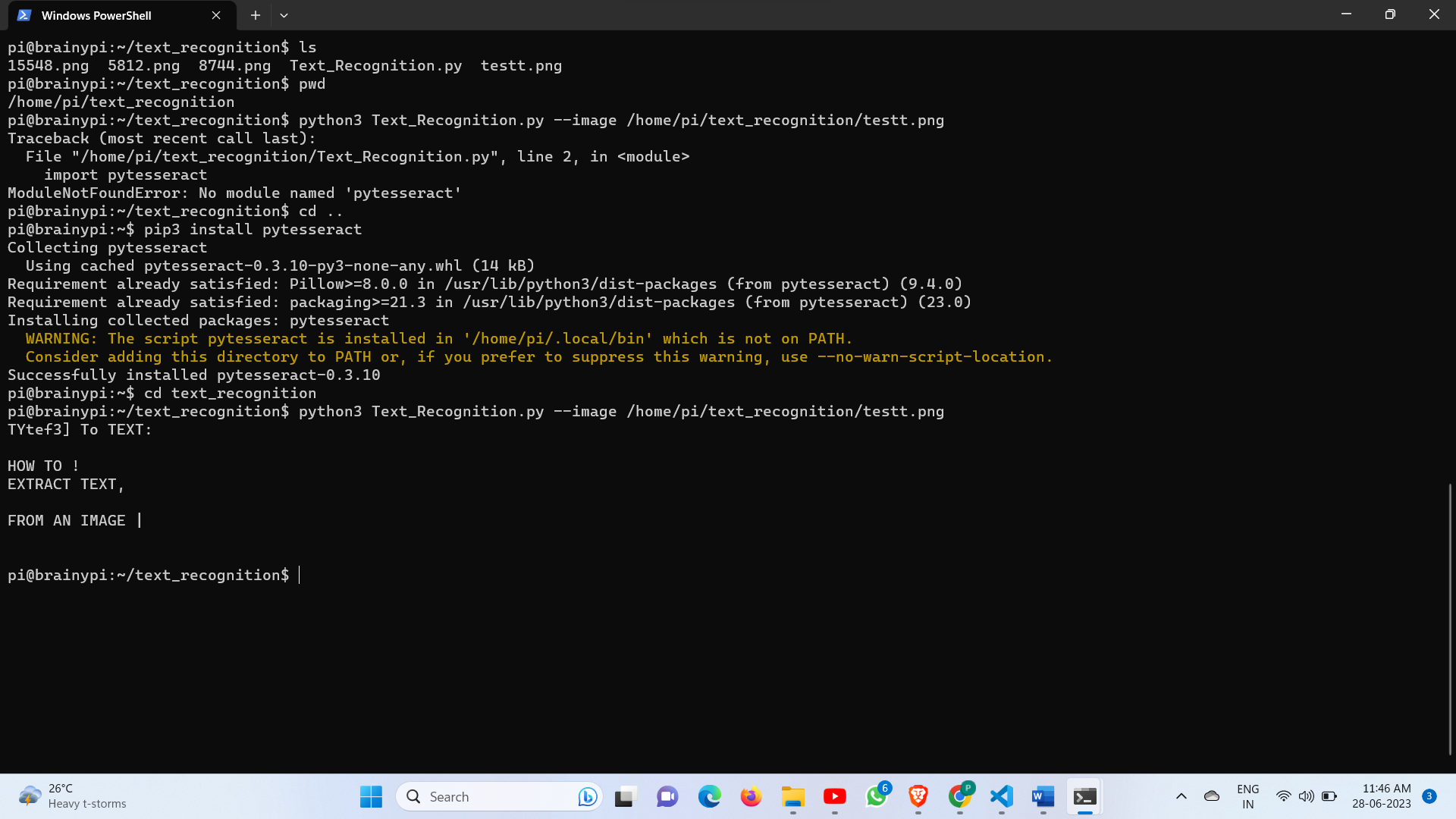
Task: Open the Windows Start menu icon
Action: click(371, 796)
